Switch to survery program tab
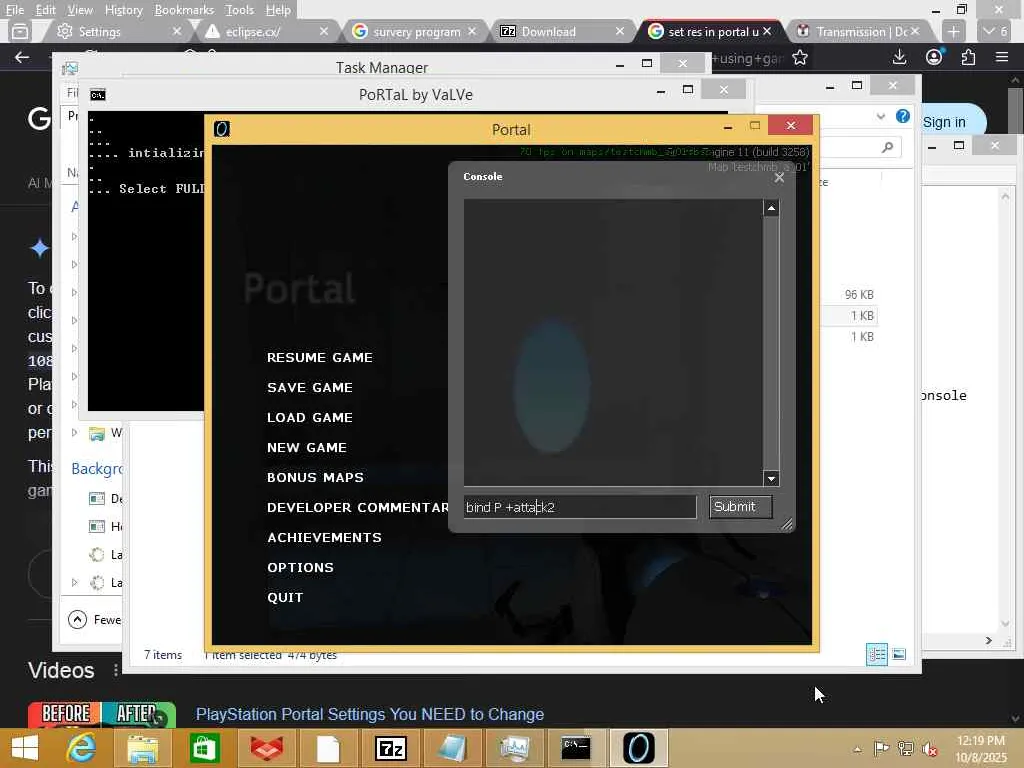Viewport: 1024px width, 768px height. (417, 31)
